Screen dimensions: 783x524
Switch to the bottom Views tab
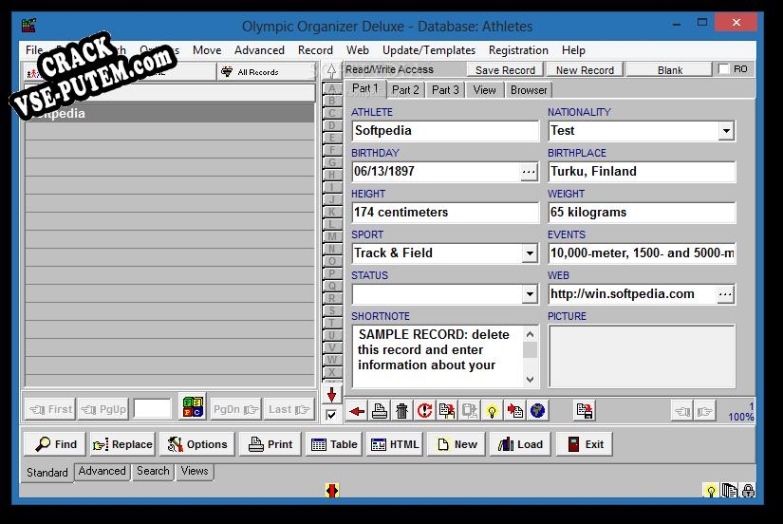194,471
